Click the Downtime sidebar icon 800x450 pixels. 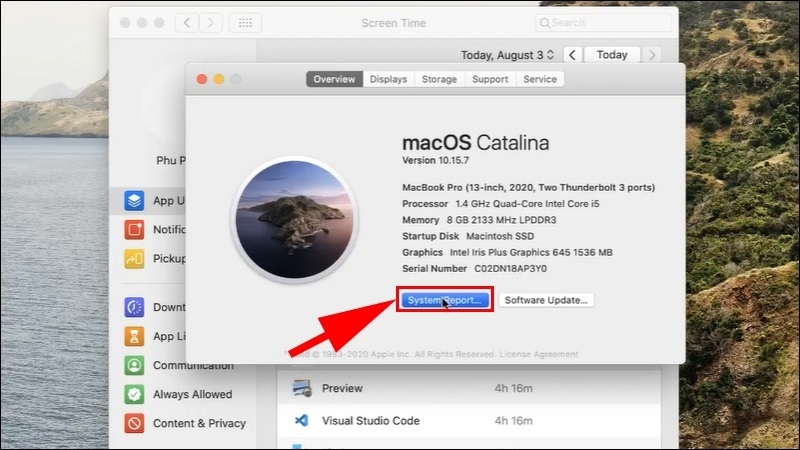134,307
